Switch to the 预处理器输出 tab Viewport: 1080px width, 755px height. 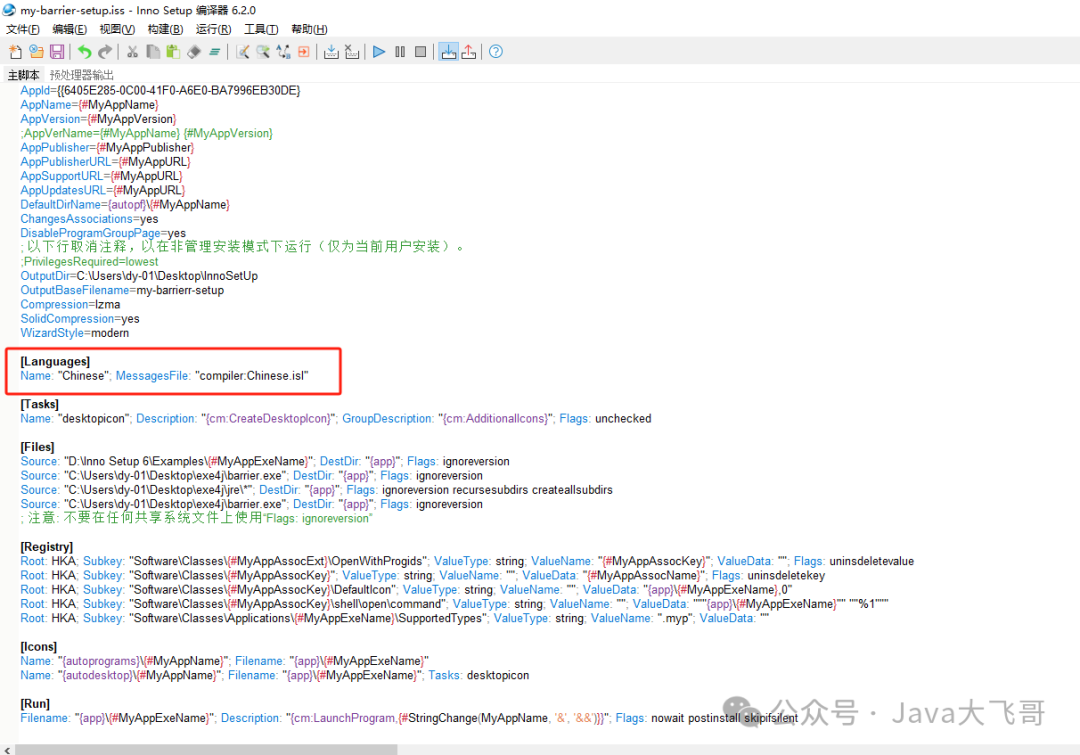82,74
